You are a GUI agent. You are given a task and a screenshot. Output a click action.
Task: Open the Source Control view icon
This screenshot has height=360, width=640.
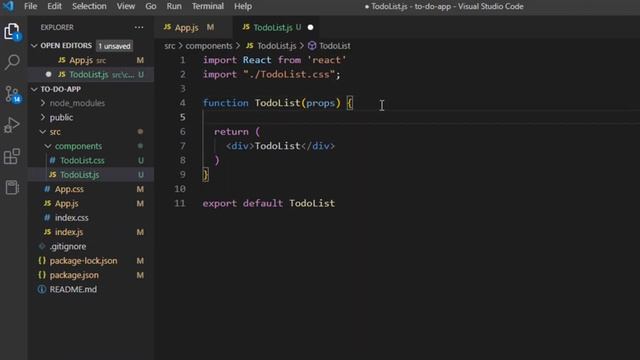click(x=12, y=94)
